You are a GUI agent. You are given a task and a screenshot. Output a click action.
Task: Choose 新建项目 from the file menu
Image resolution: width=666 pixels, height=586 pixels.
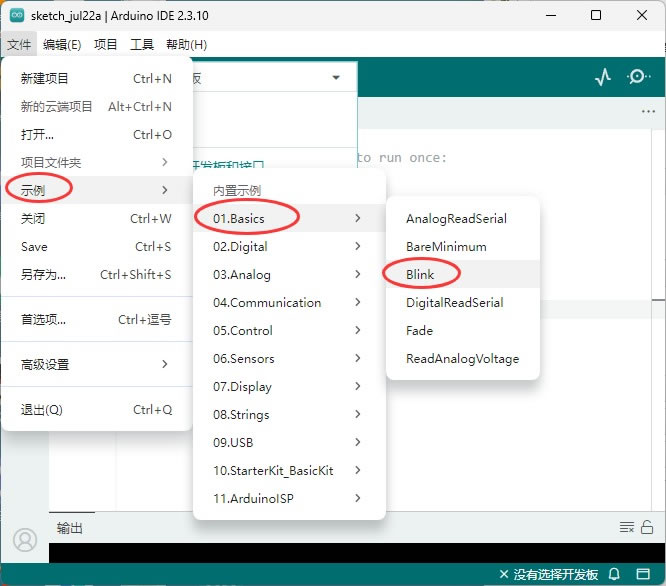[97, 79]
